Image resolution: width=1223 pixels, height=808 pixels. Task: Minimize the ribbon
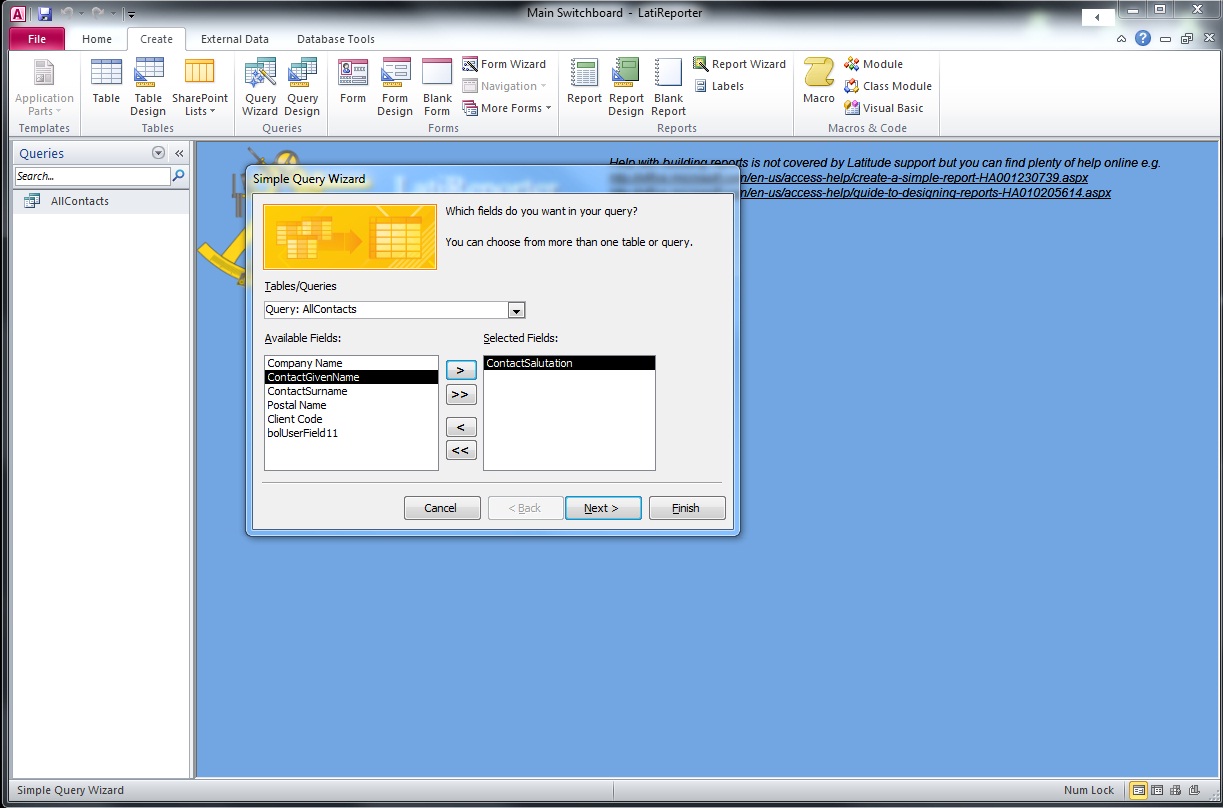tap(1121, 38)
